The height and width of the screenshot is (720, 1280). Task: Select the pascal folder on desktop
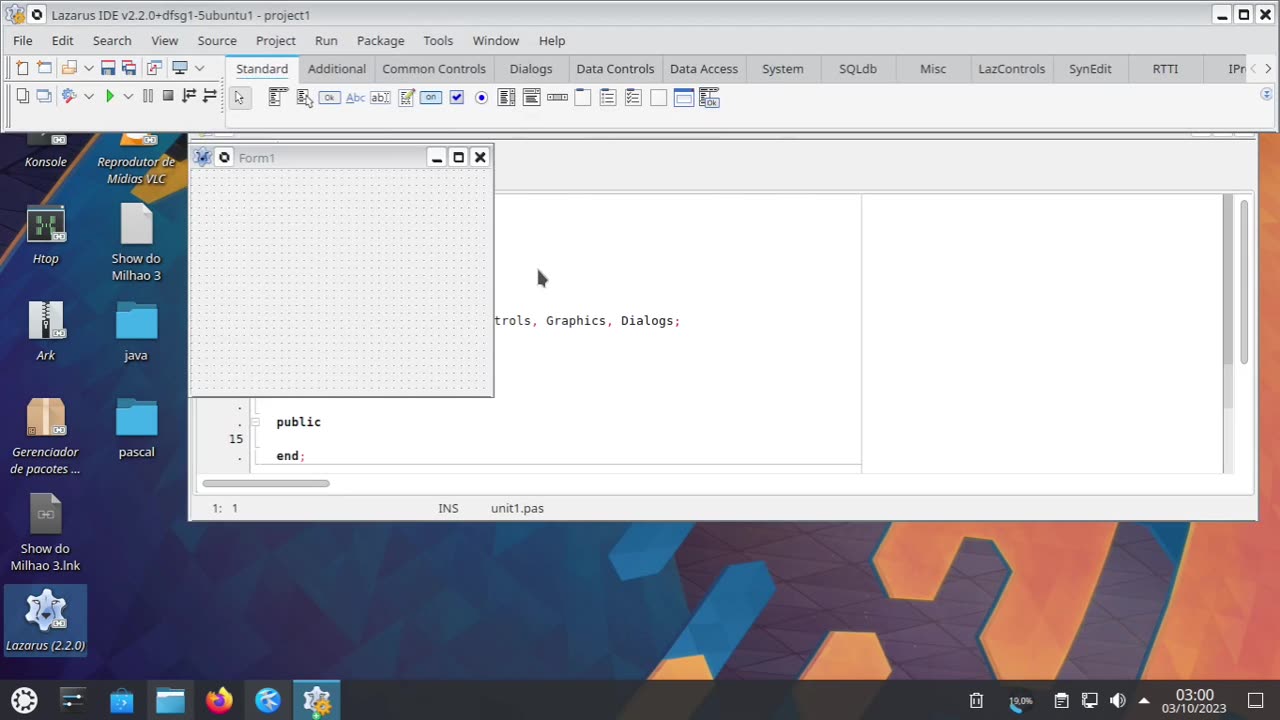(136, 428)
